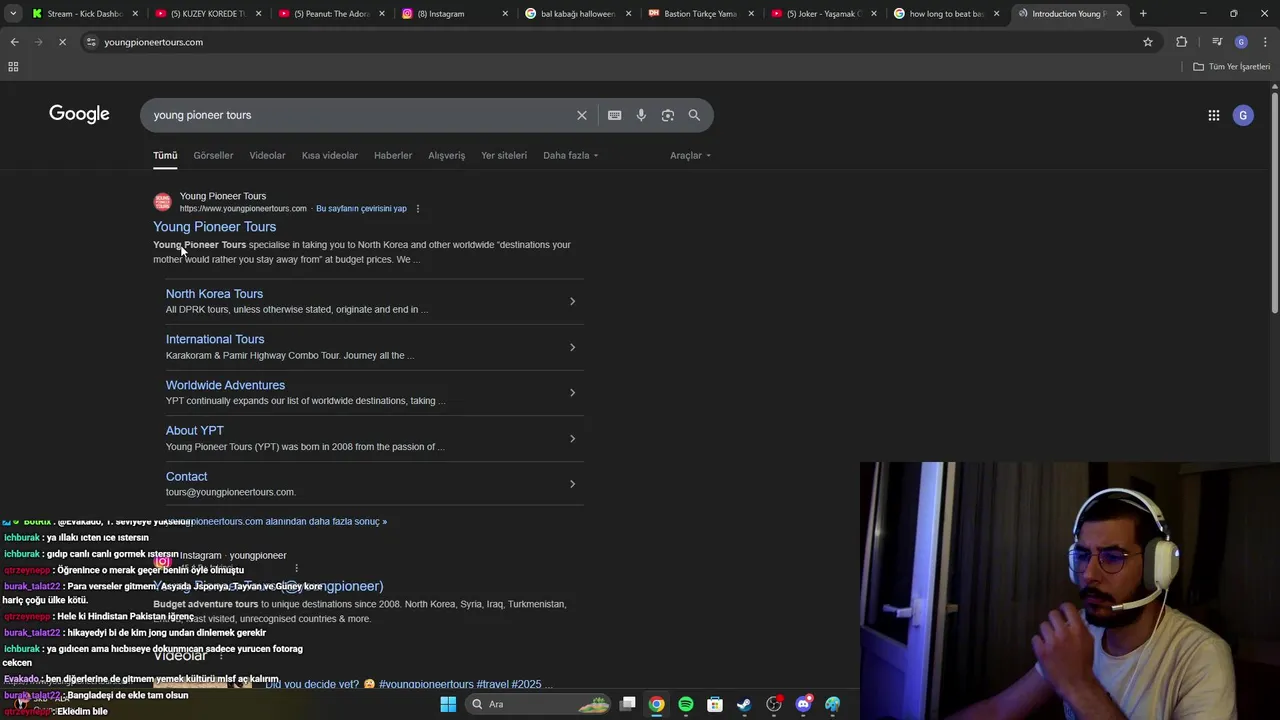Open a new browser tab
1280x720 pixels.
pyautogui.click(x=1143, y=14)
